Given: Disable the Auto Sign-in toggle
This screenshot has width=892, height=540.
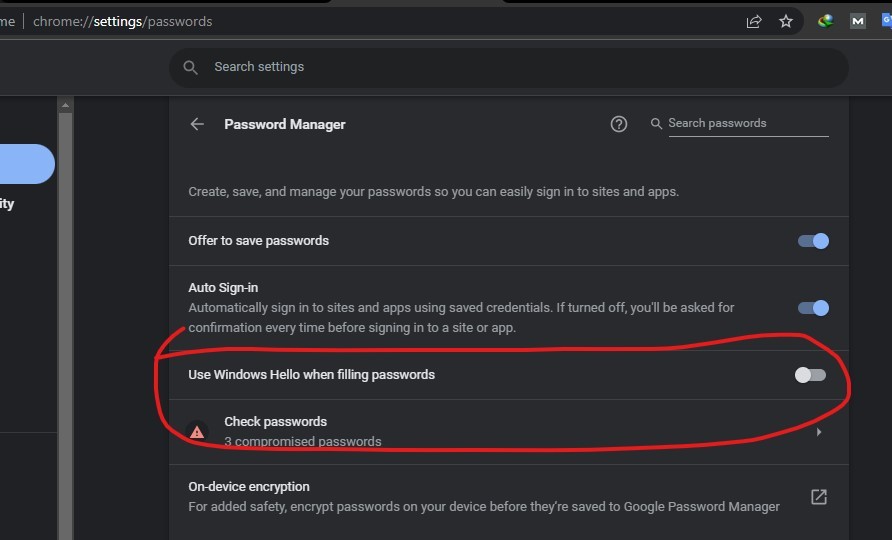Looking at the screenshot, I should coord(813,308).
